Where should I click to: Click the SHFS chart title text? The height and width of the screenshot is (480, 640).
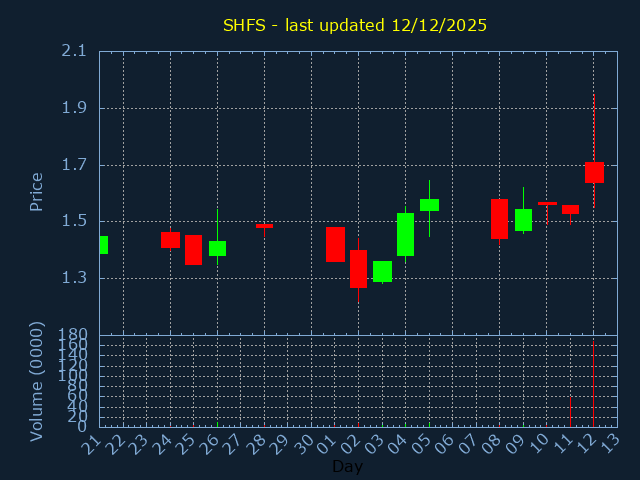point(354,25)
